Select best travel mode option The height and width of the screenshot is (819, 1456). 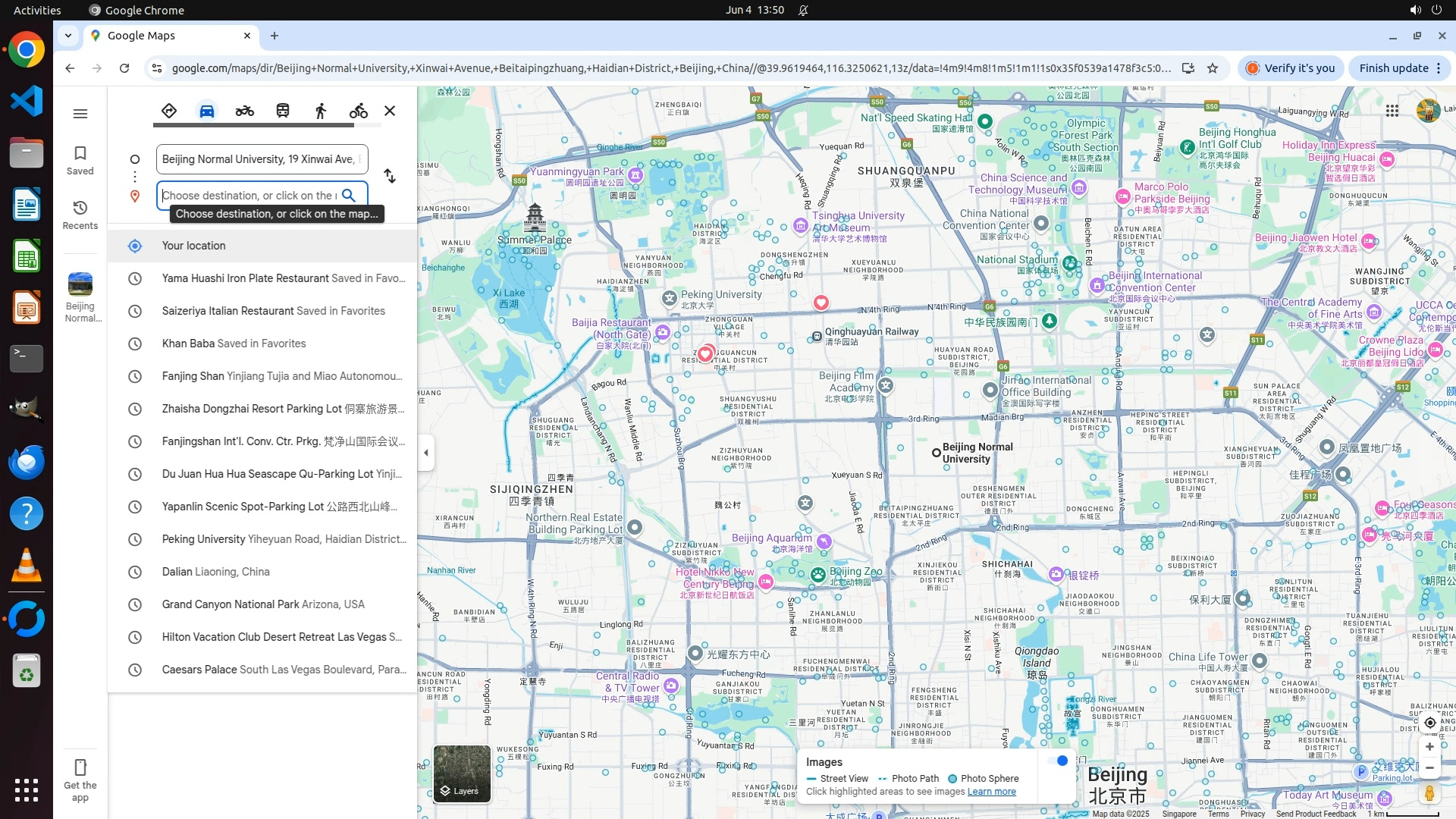(168, 111)
